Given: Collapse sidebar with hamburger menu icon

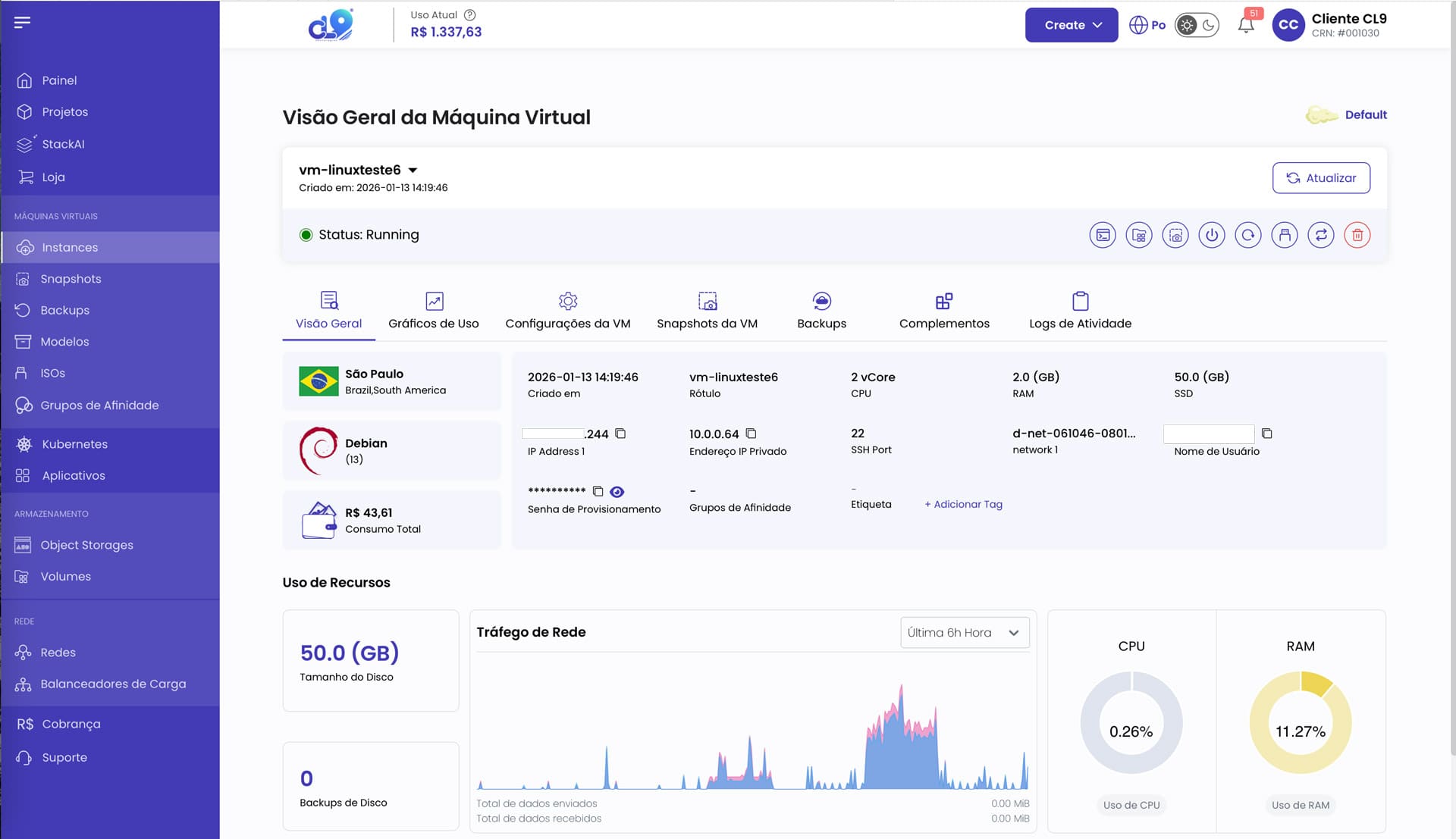Looking at the screenshot, I should (x=22, y=22).
